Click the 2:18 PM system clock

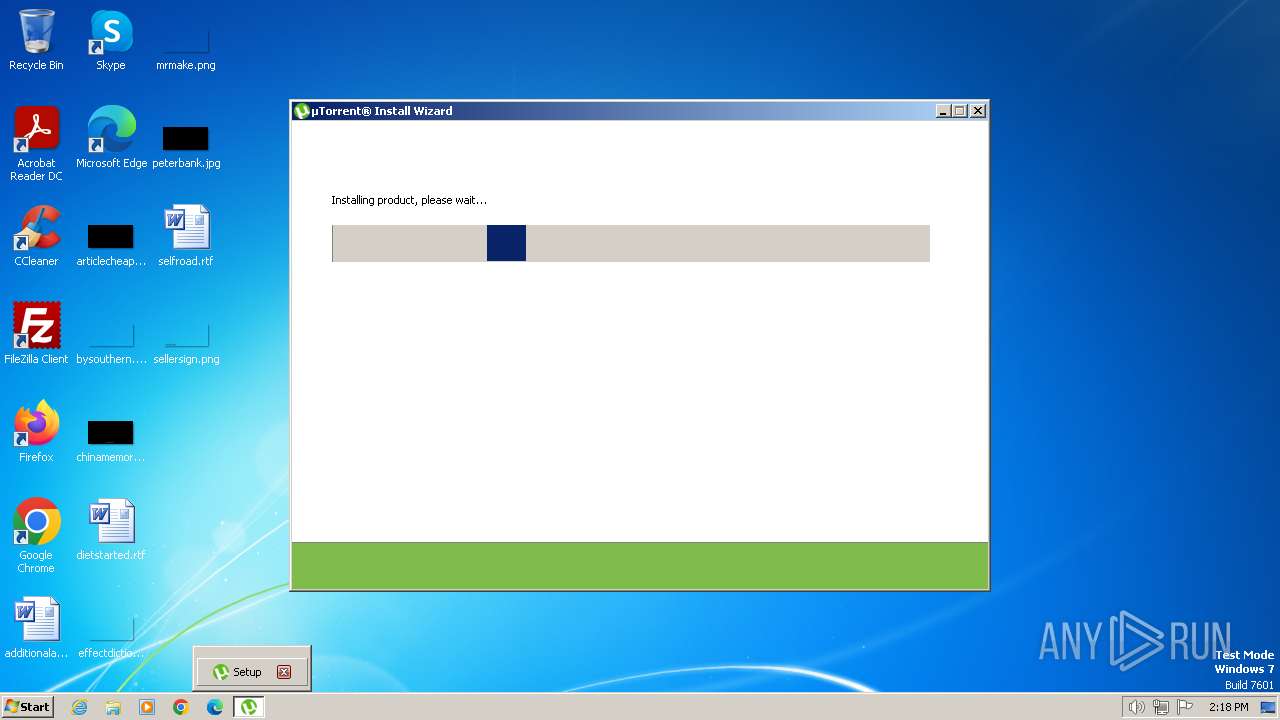pos(1228,707)
